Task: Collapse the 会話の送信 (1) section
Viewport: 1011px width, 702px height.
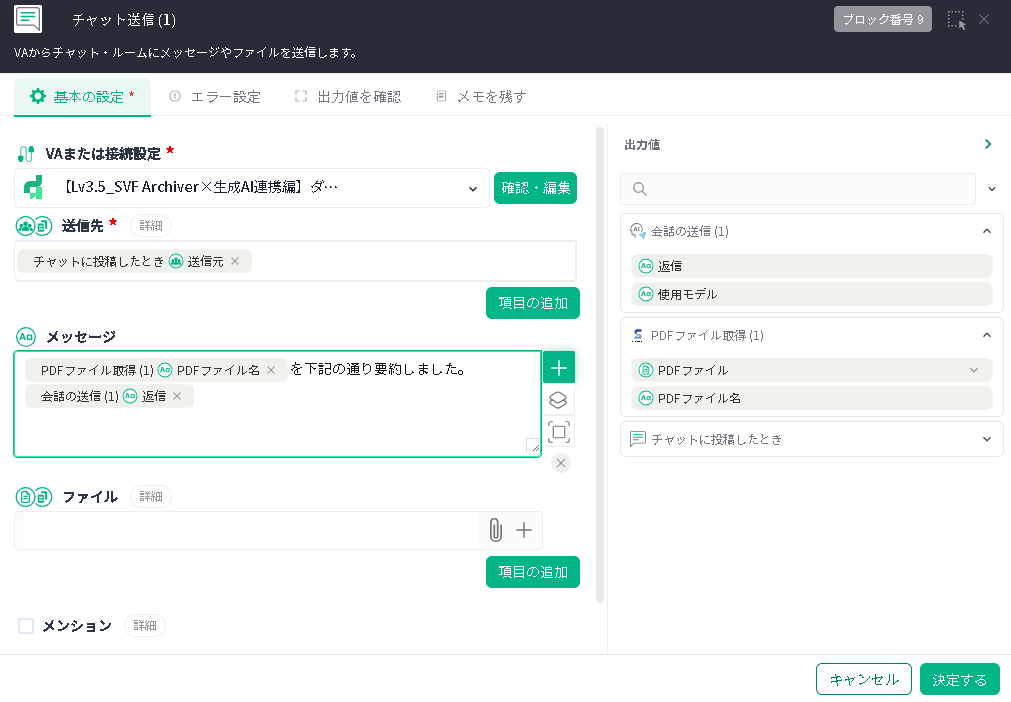Action: 986,231
